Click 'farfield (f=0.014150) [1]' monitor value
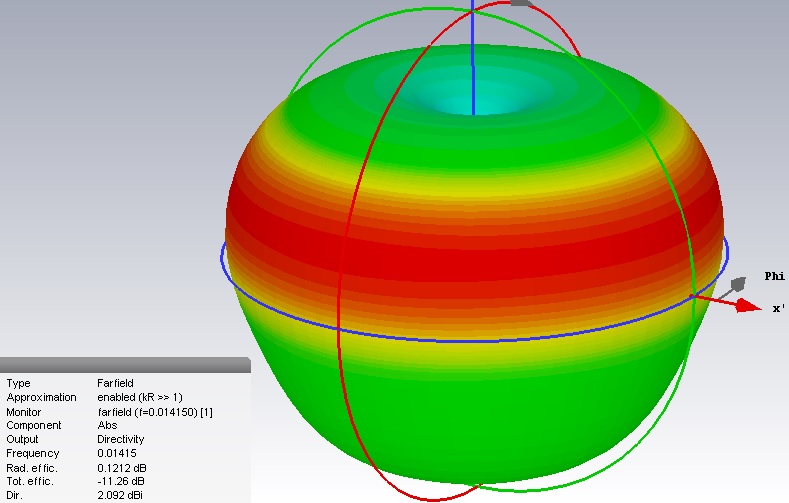This screenshot has width=789, height=503. click(155, 412)
